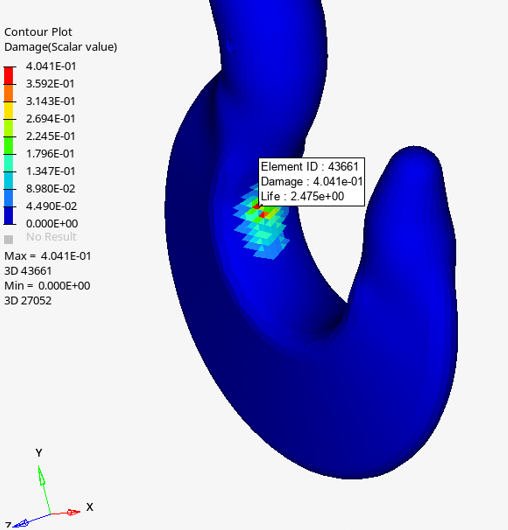The width and height of the screenshot is (508, 530).
Task: Select the orange legend color band
Action: click(x=8, y=93)
